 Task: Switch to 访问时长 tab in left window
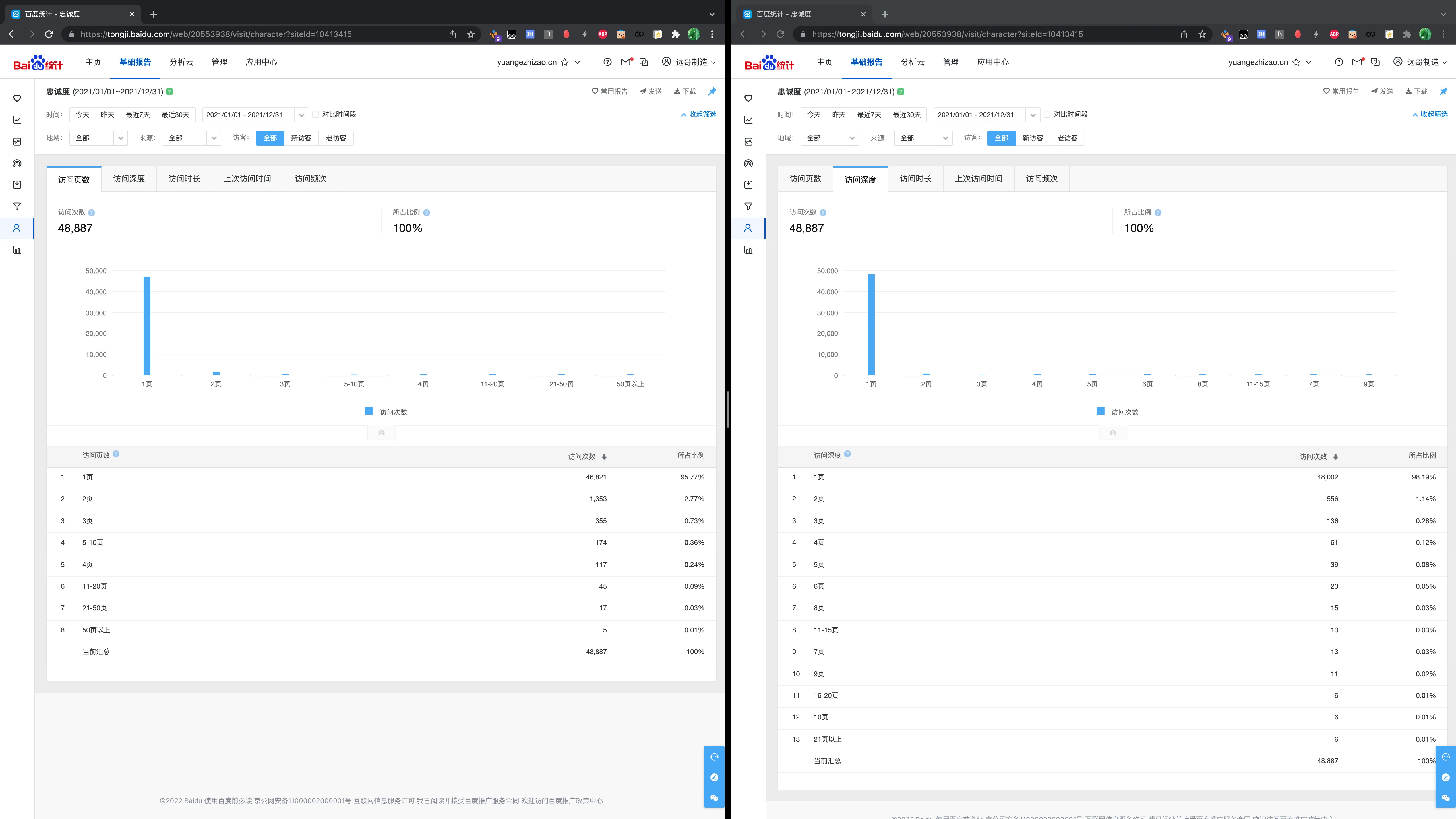[184, 179]
